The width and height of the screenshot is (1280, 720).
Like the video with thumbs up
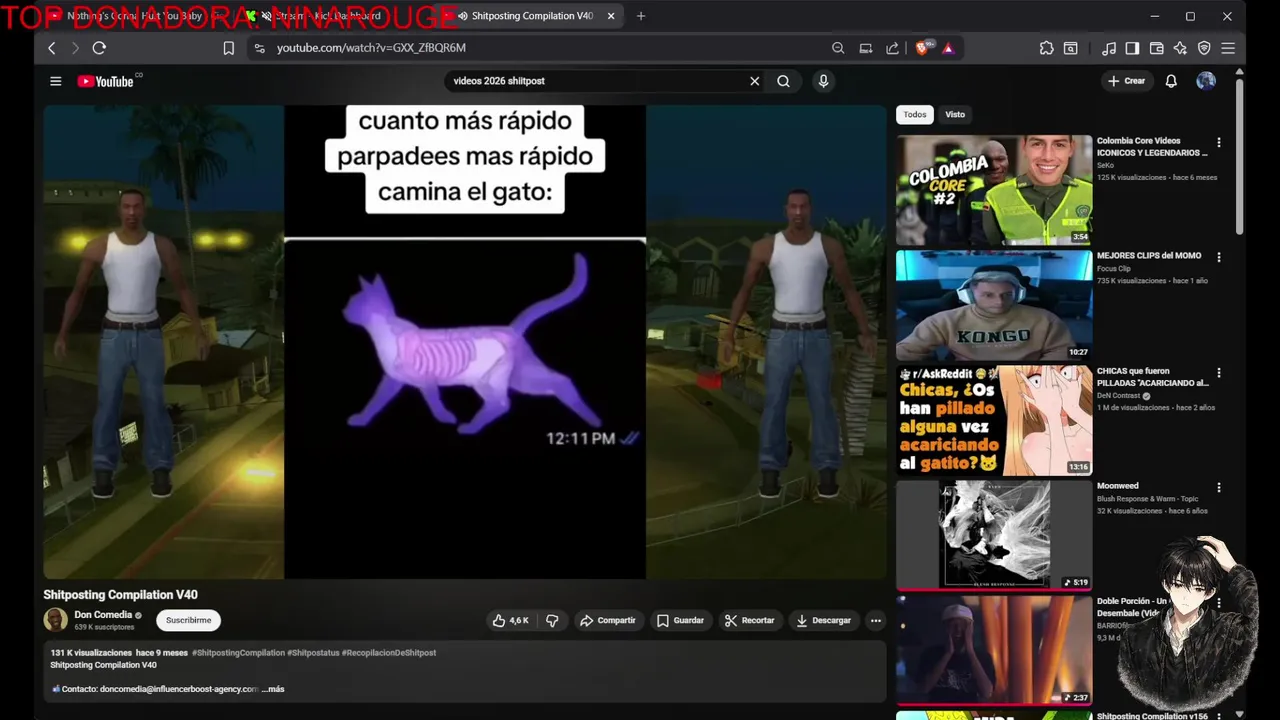pyautogui.click(x=509, y=621)
